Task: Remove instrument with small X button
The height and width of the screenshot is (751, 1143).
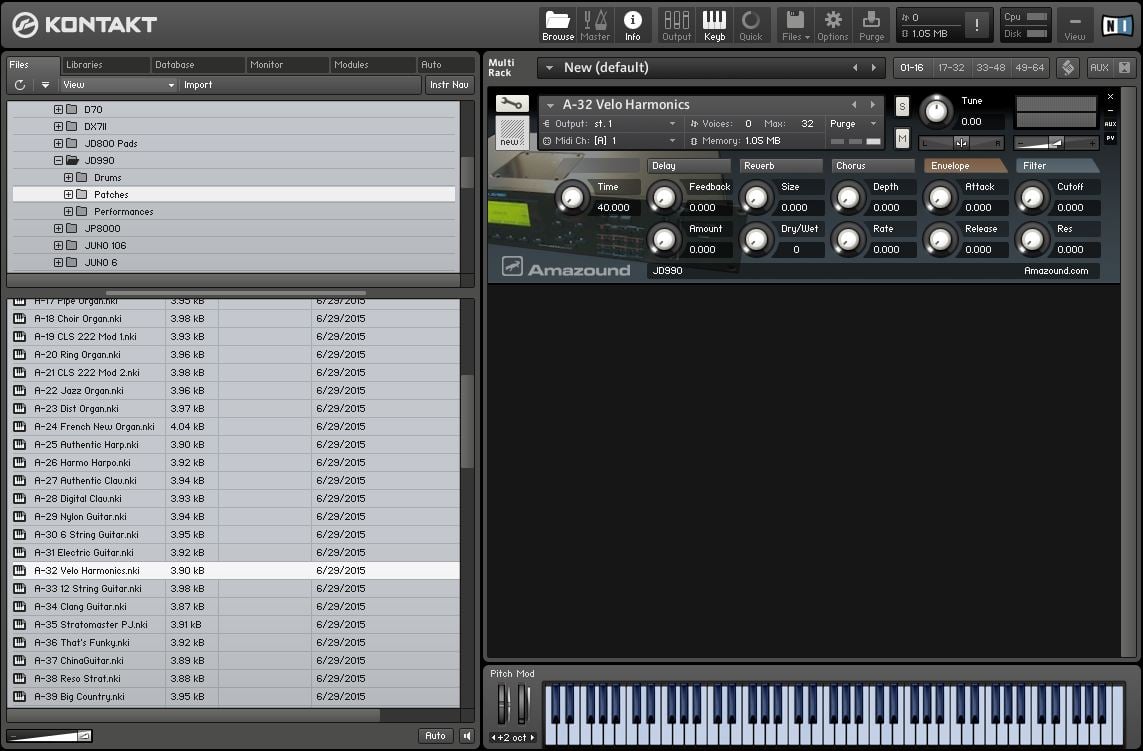Action: click(1110, 96)
